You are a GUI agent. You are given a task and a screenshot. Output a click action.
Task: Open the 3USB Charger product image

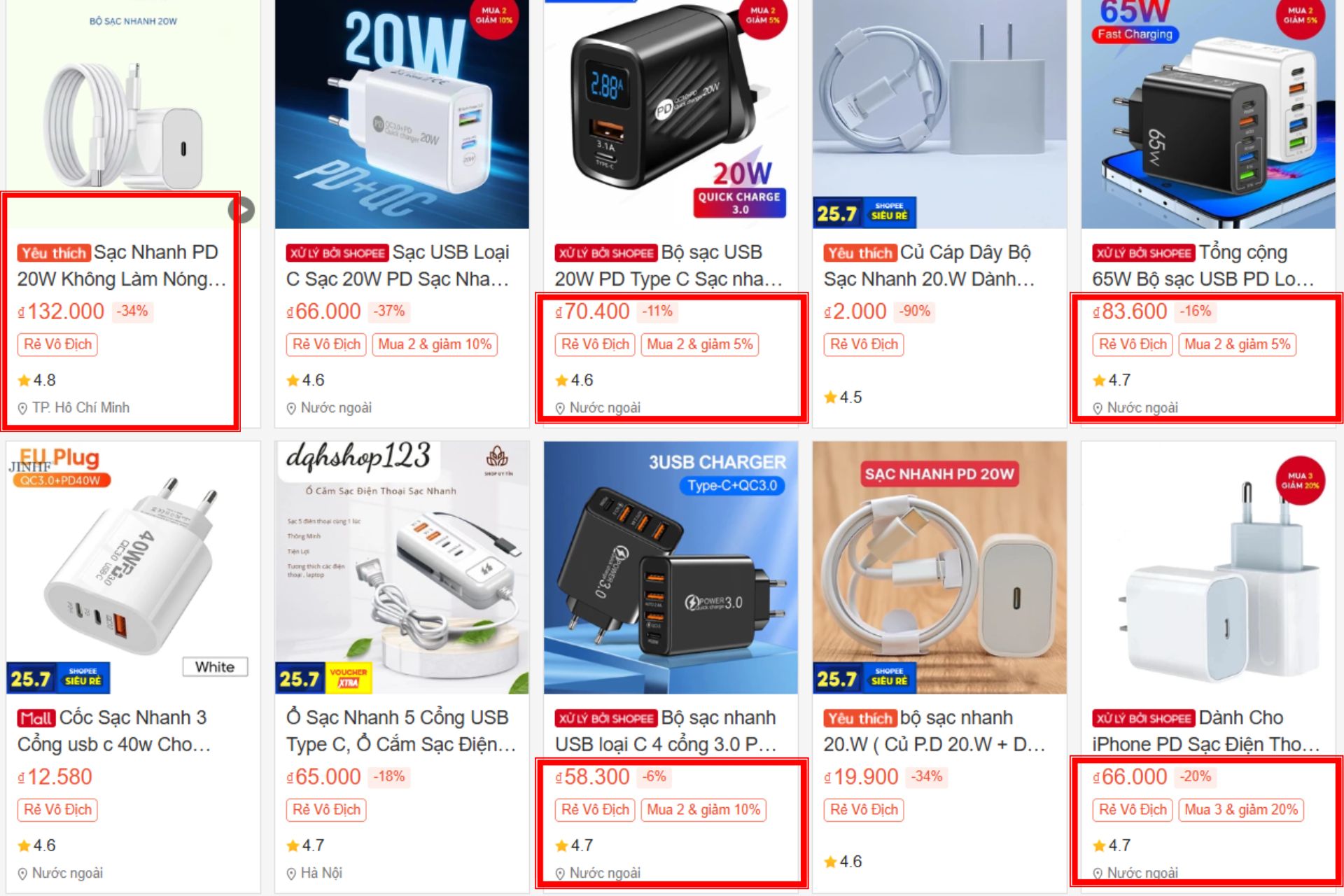(671, 567)
